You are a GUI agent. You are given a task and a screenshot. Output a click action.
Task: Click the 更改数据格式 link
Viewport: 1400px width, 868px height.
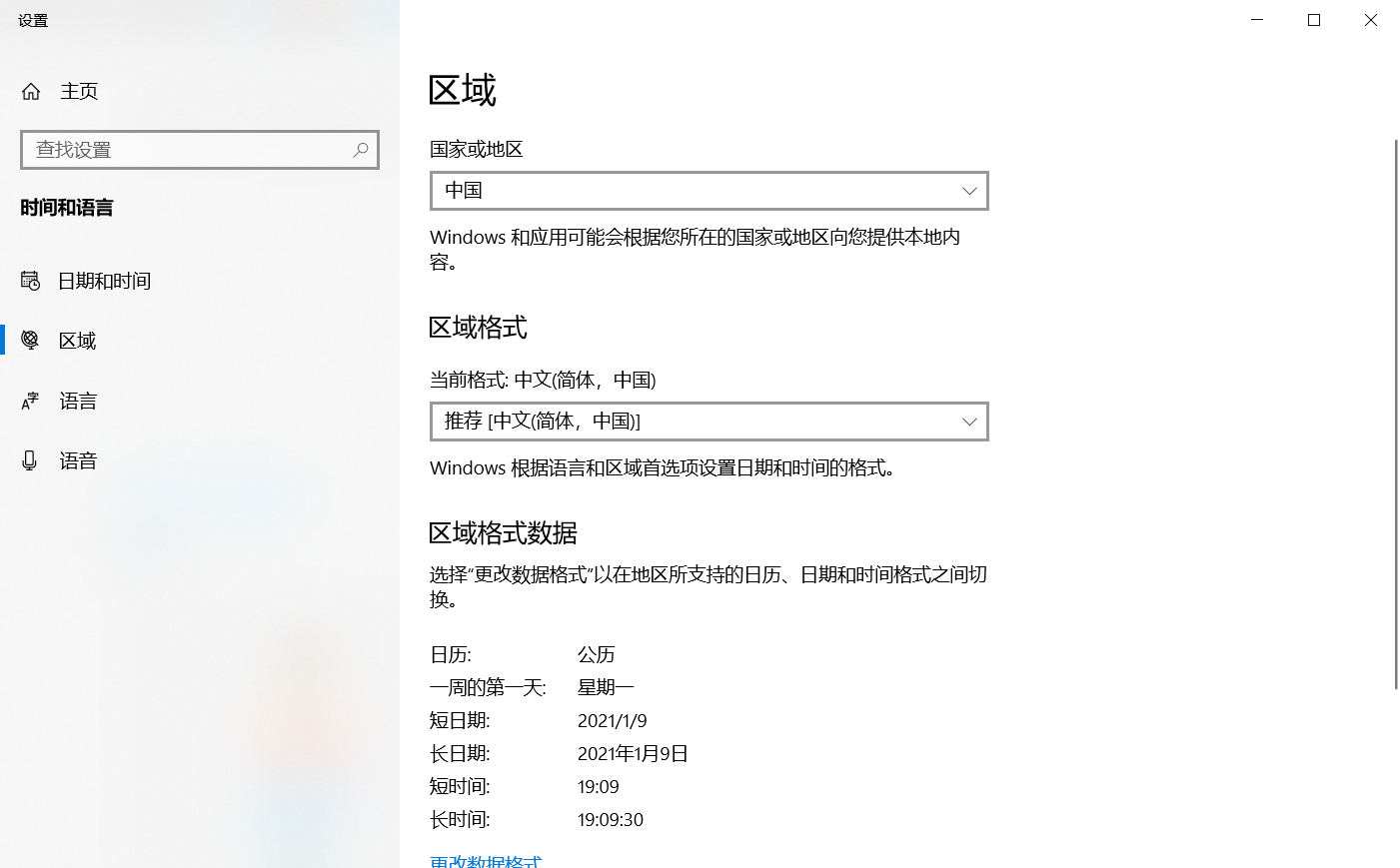click(x=486, y=861)
